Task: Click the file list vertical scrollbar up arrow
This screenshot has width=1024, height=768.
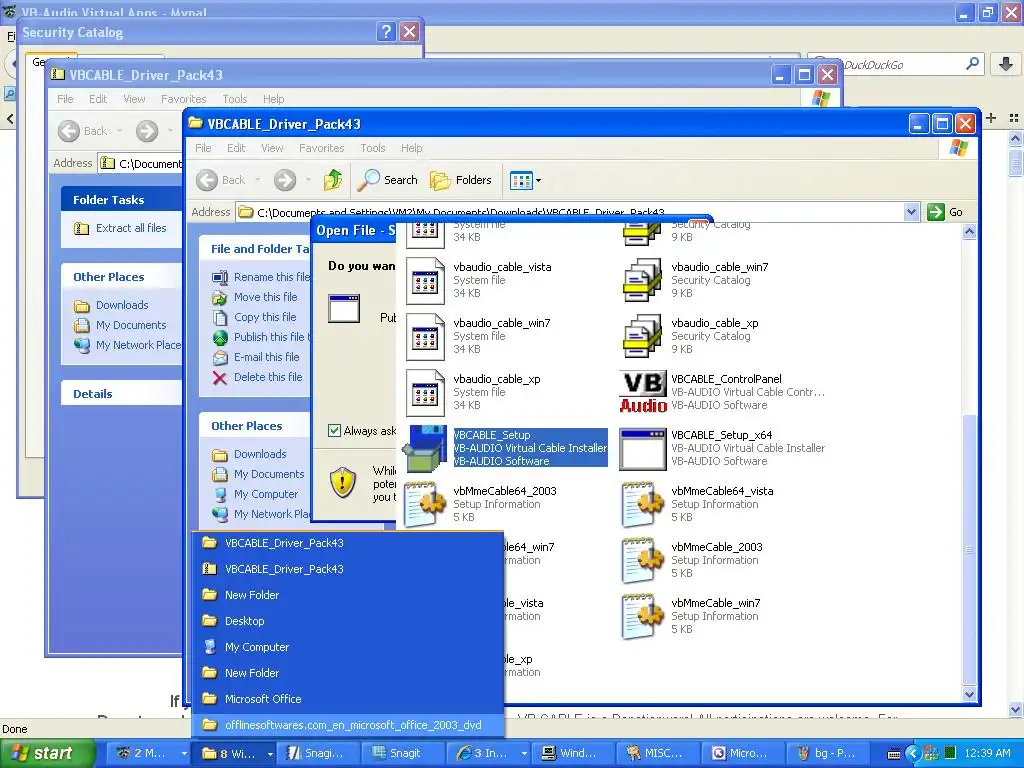Action: click(x=969, y=232)
